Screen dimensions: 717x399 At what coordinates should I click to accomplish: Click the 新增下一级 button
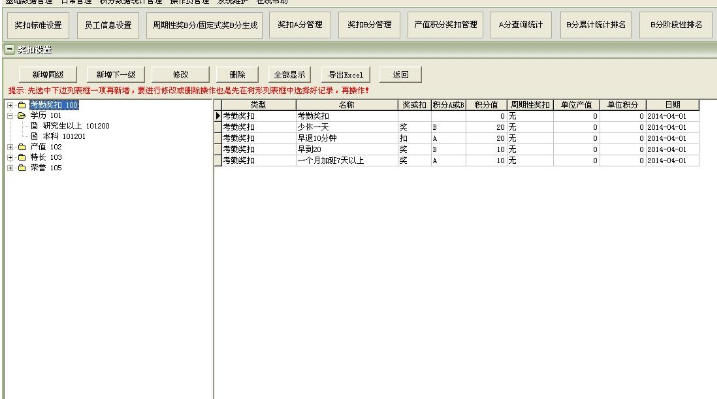(115, 74)
